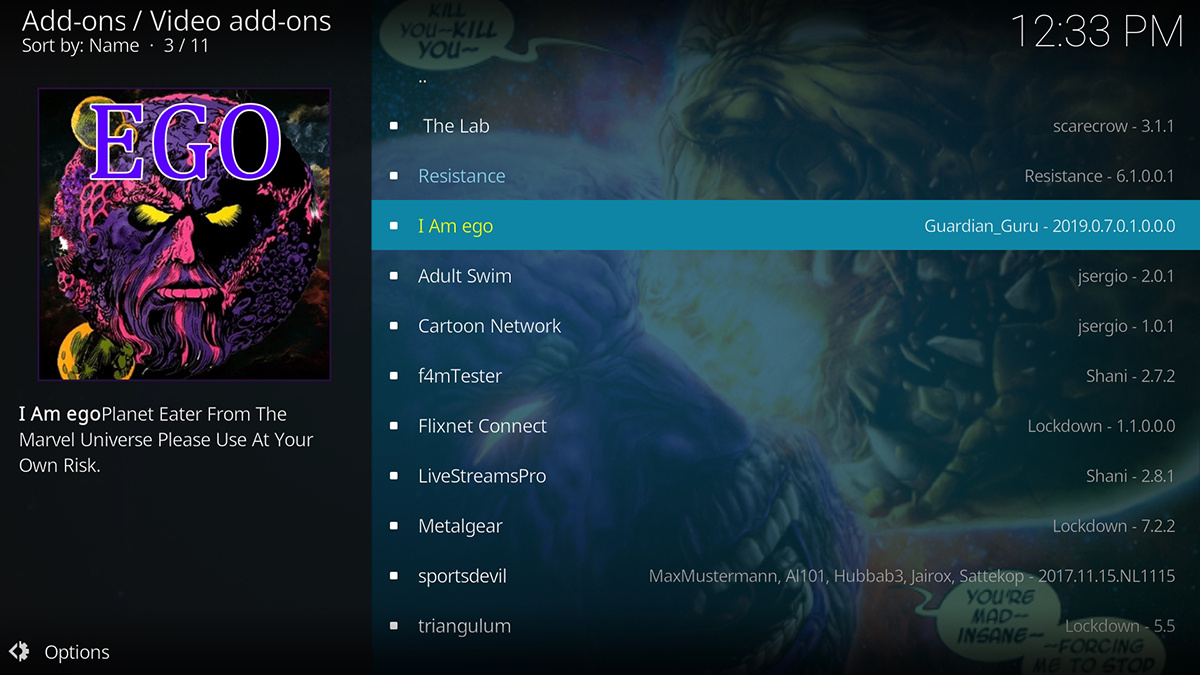Open the Options gear icon

tap(19, 652)
